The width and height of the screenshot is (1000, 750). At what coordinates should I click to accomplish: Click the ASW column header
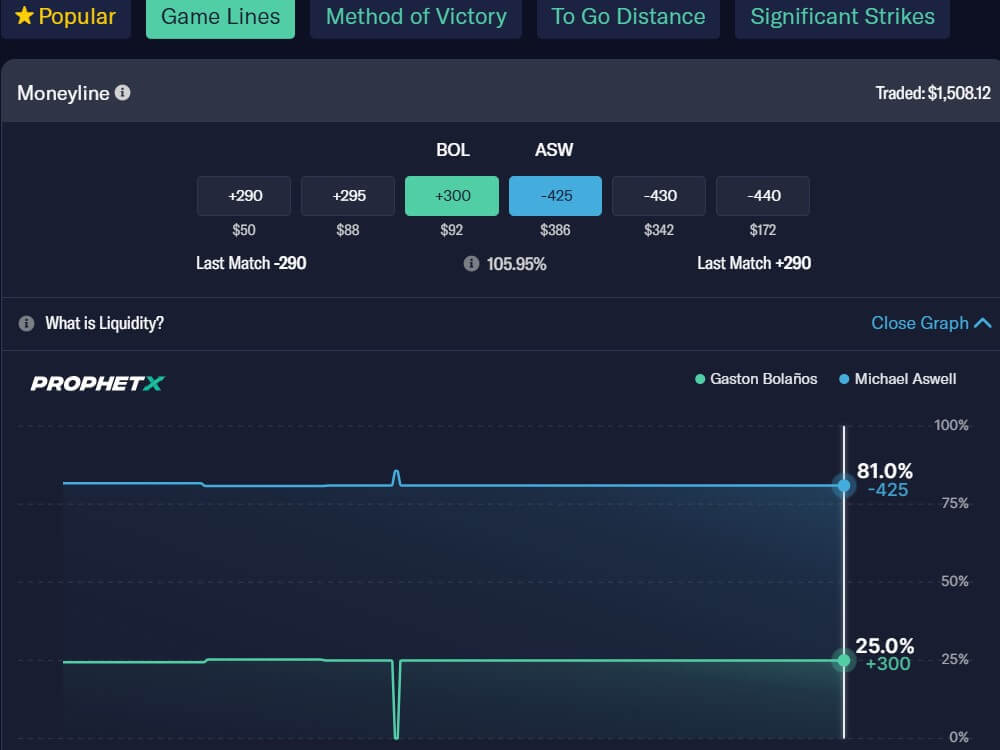[x=554, y=150]
